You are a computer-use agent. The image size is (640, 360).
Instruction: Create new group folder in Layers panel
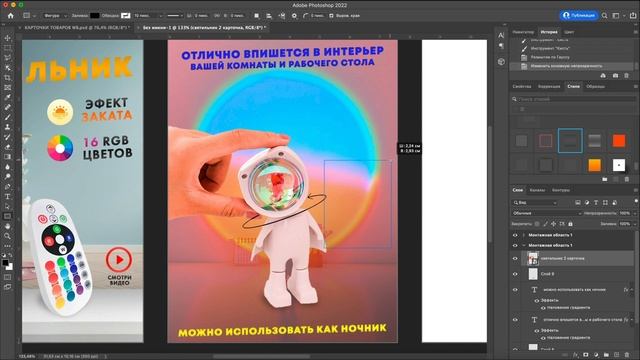[x=606, y=355]
